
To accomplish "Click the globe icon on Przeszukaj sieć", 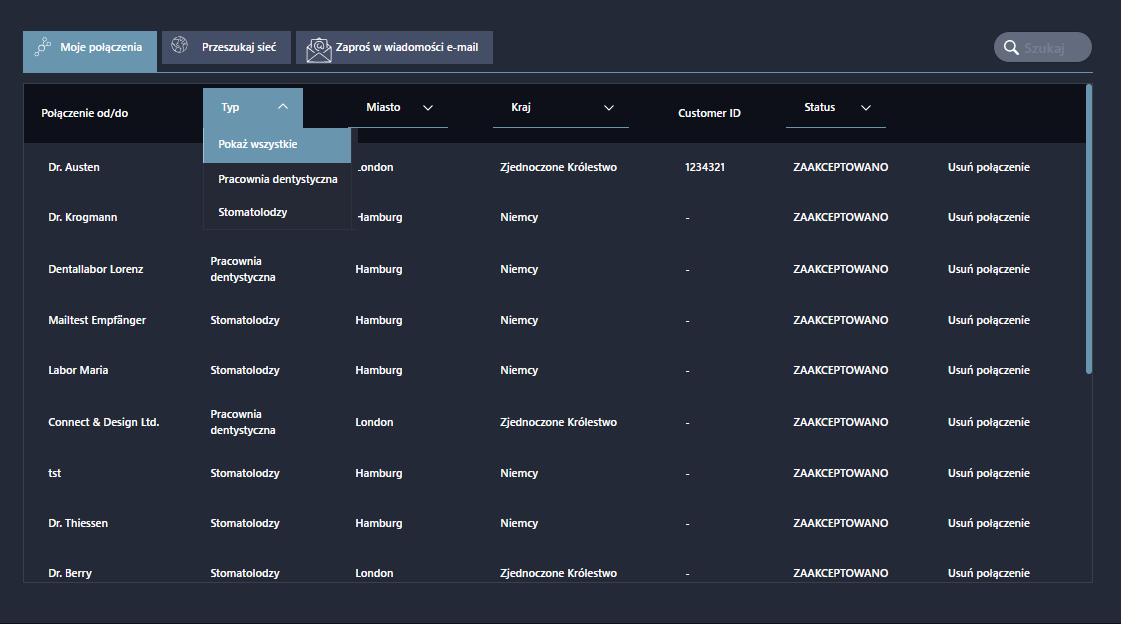I will (x=180, y=46).
